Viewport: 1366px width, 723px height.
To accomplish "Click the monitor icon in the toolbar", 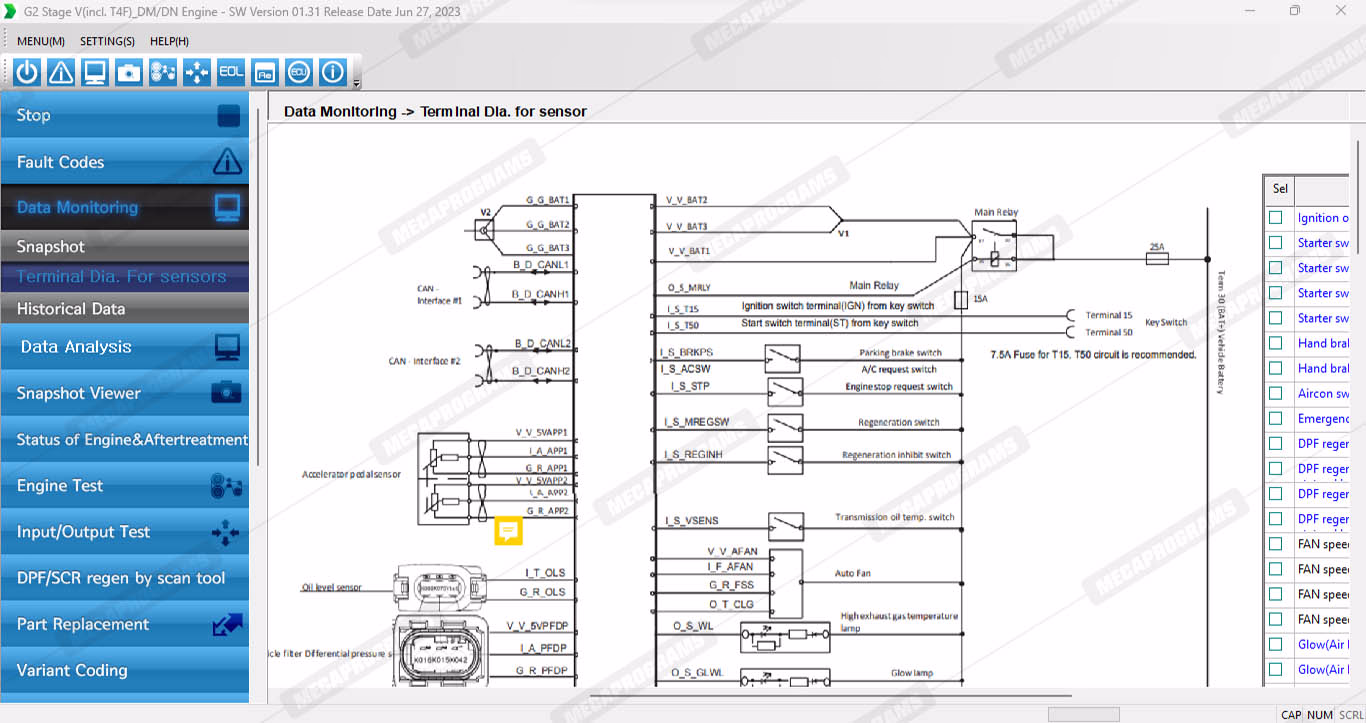I will click(95, 72).
